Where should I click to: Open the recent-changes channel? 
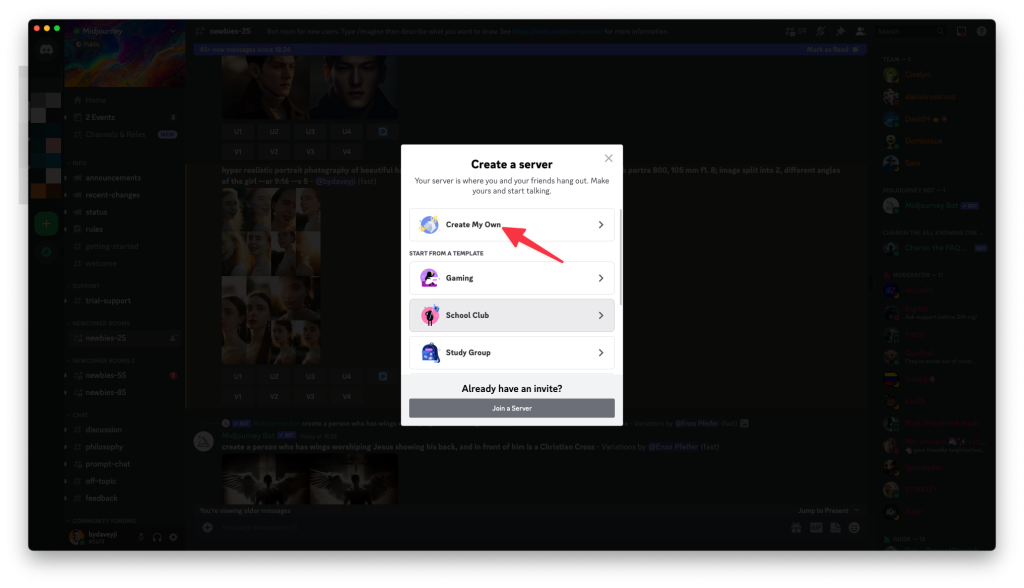124,195
